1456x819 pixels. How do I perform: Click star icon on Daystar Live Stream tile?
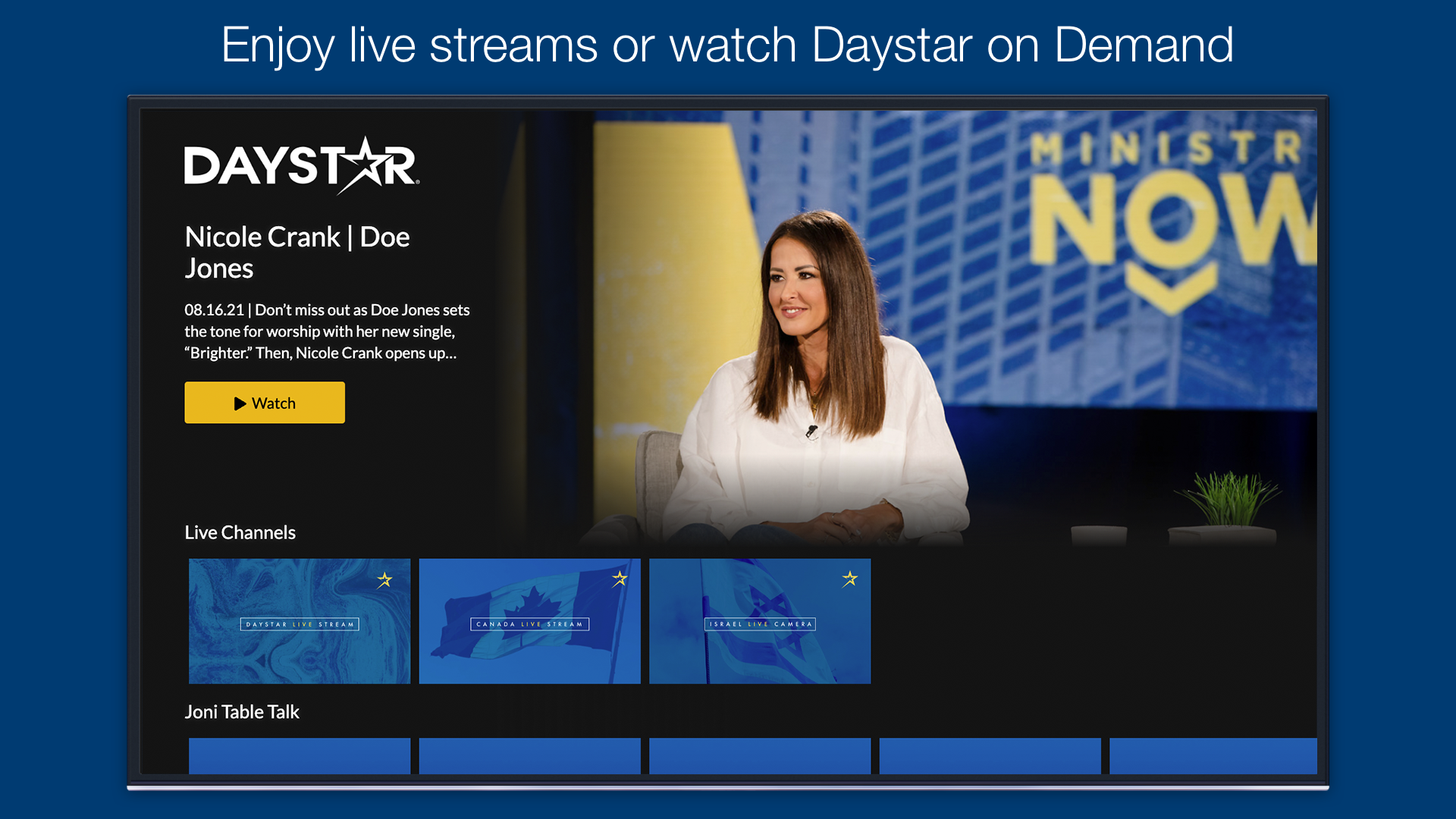click(x=384, y=580)
